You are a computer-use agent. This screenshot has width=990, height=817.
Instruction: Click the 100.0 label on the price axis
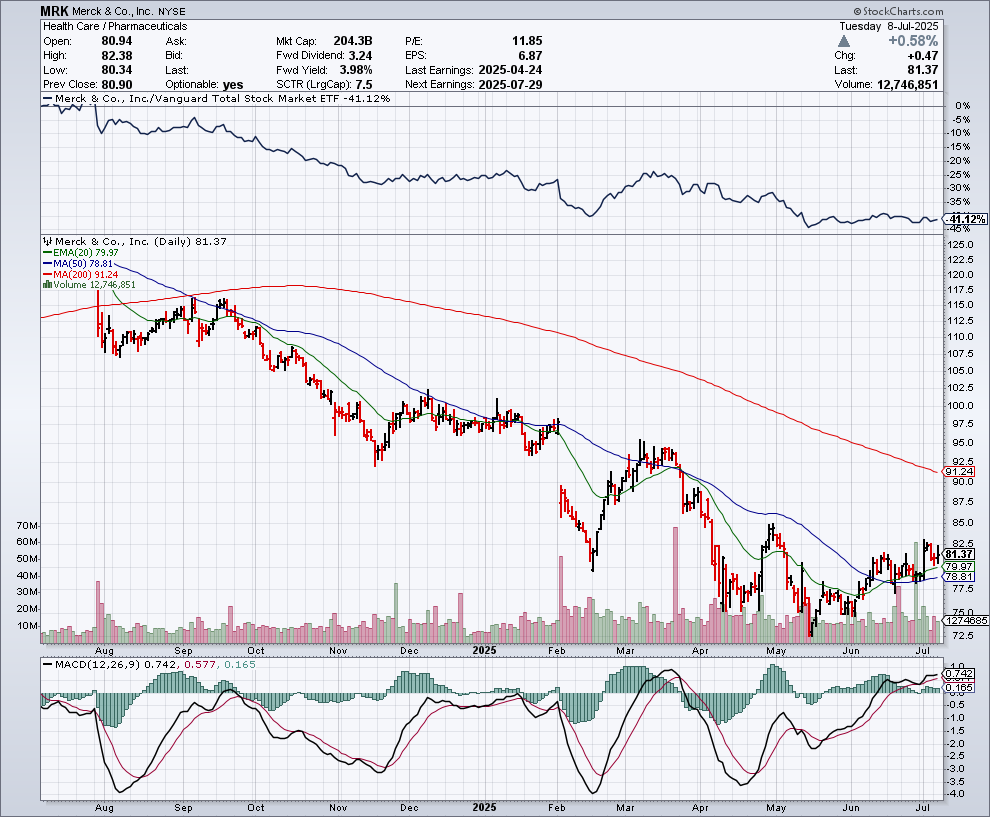[x=960, y=405]
